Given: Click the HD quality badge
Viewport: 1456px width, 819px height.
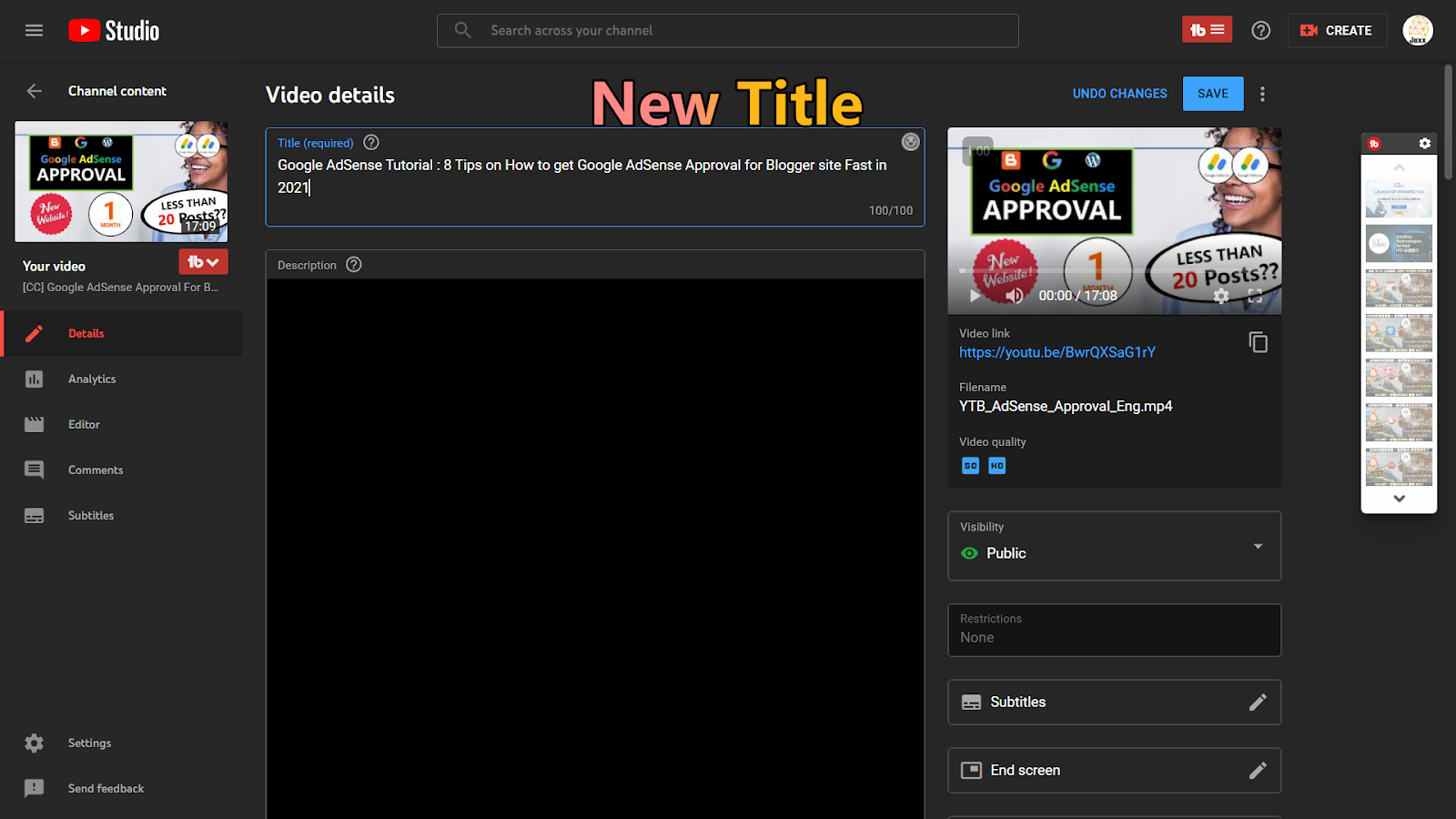Looking at the screenshot, I should click(x=996, y=466).
